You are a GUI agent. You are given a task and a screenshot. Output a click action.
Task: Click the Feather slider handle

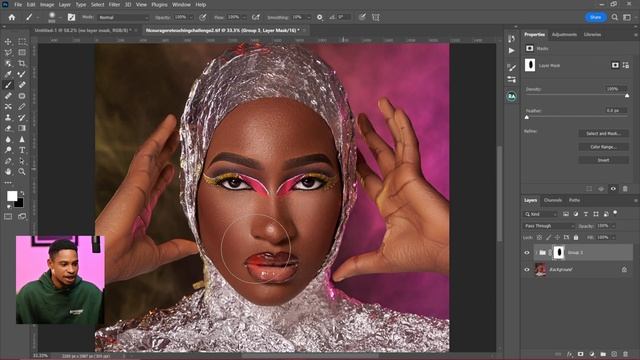coord(527,117)
